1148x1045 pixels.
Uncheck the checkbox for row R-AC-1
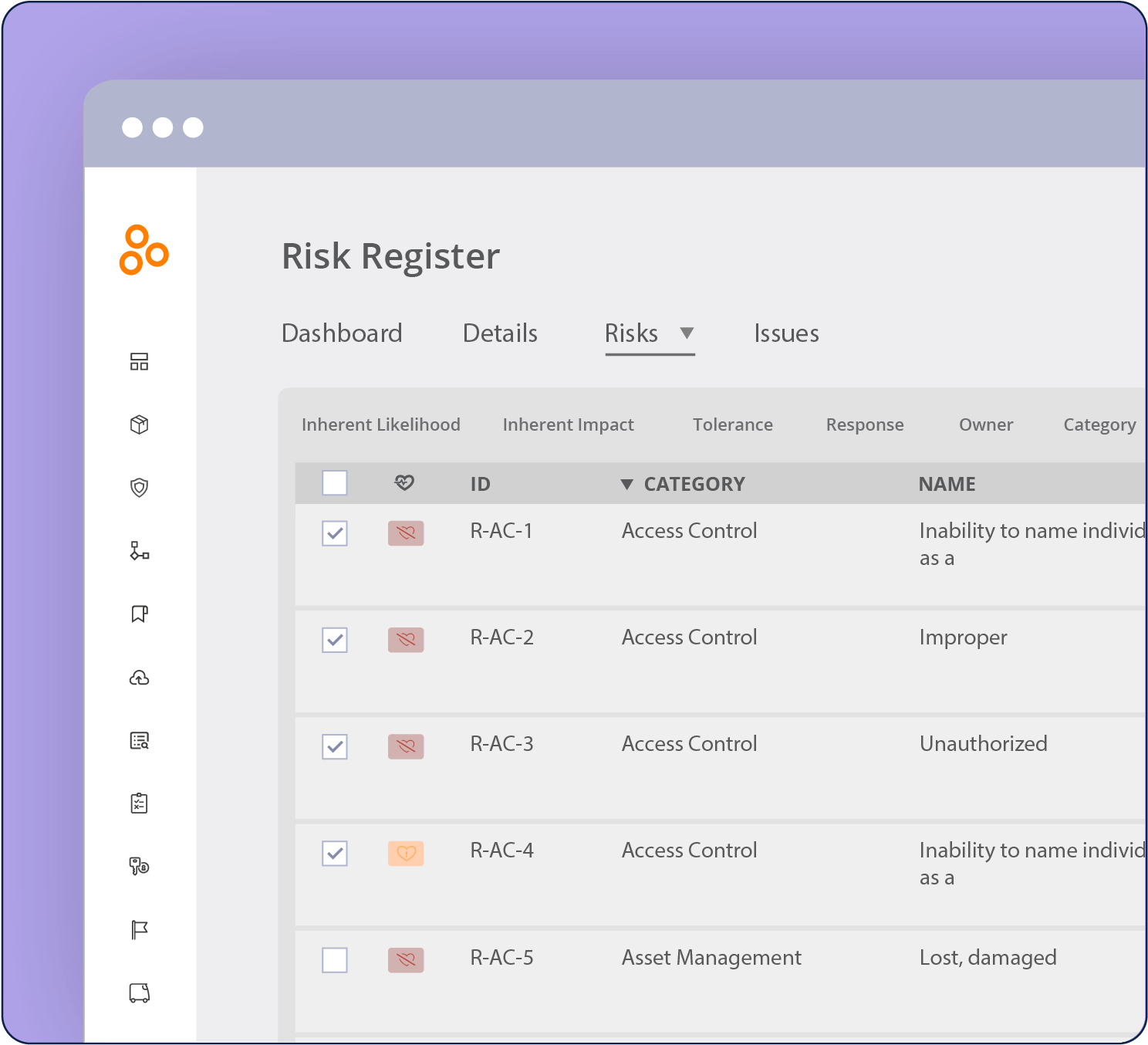pos(335,533)
